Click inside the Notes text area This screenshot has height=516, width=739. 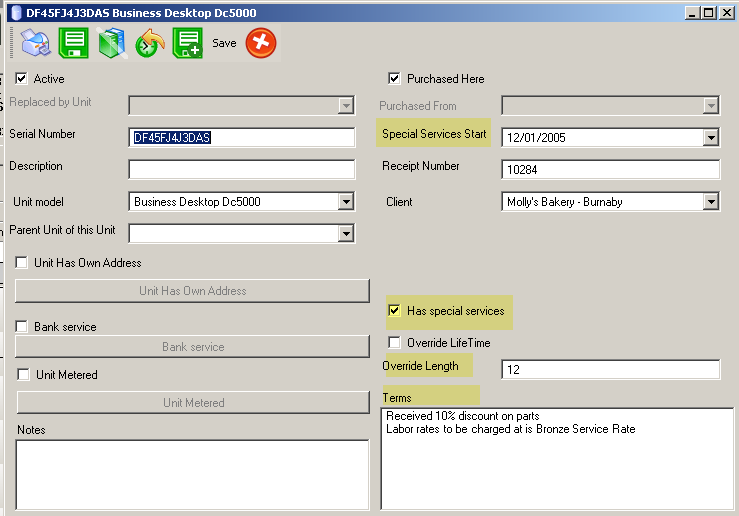(192, 475)
